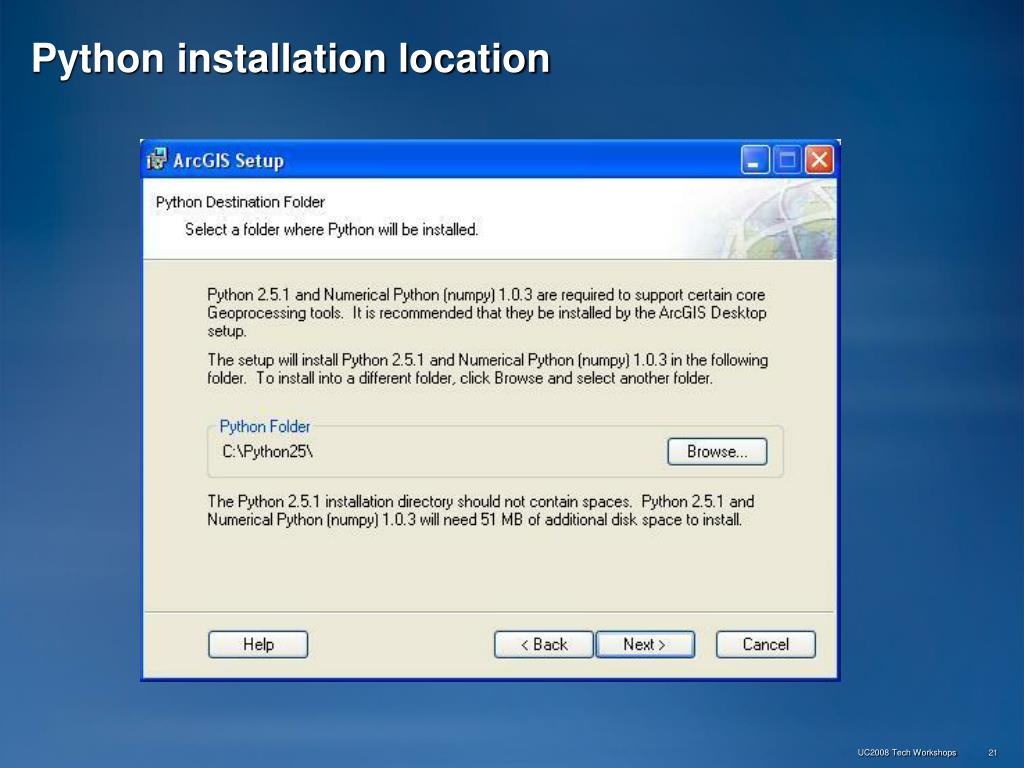The width and height of the screenshot is (1024, 768).
Task: Cancel the ArcGIS Setup wizard
Action: coord(765,644)
